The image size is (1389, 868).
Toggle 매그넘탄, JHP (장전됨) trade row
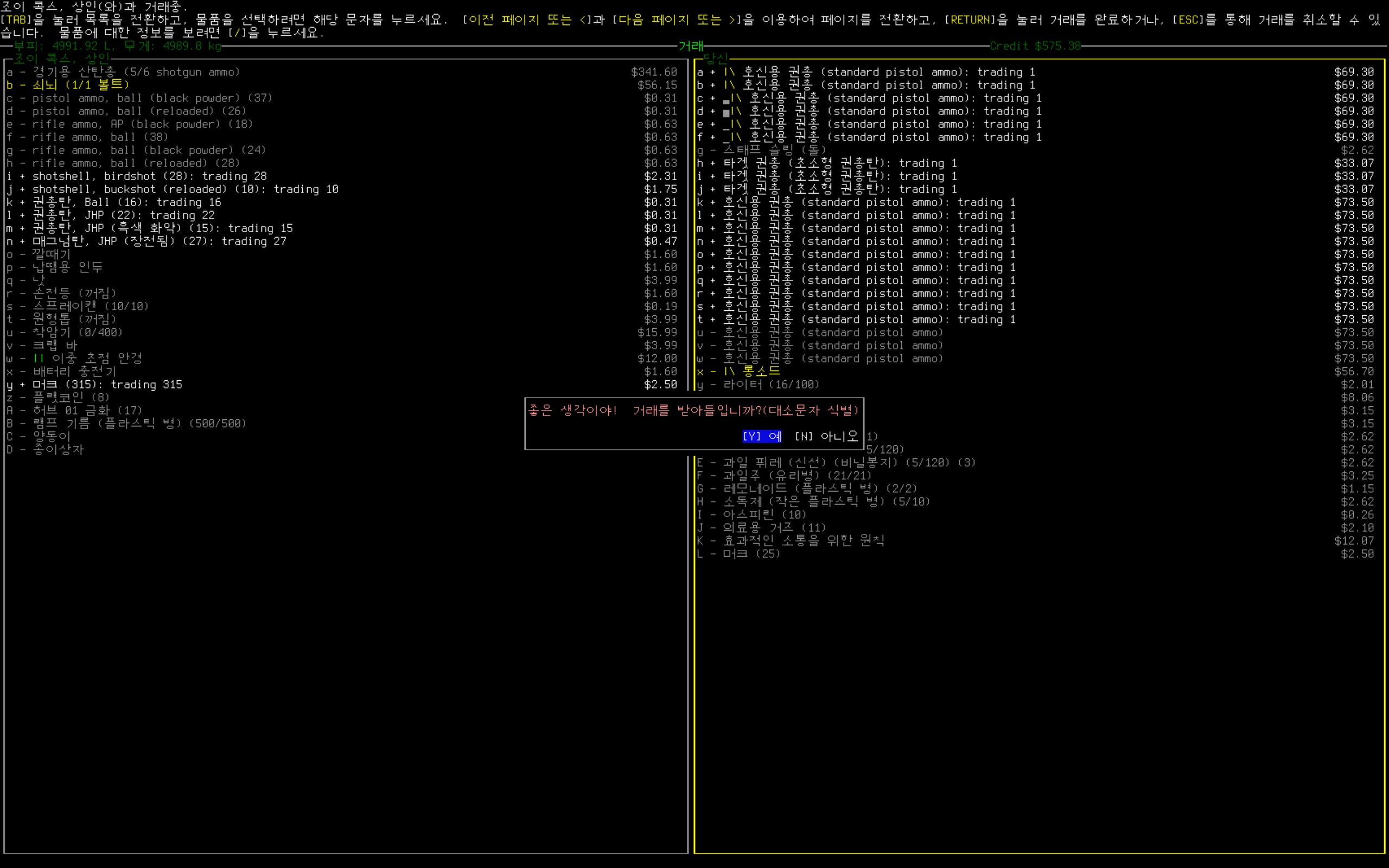159,241
